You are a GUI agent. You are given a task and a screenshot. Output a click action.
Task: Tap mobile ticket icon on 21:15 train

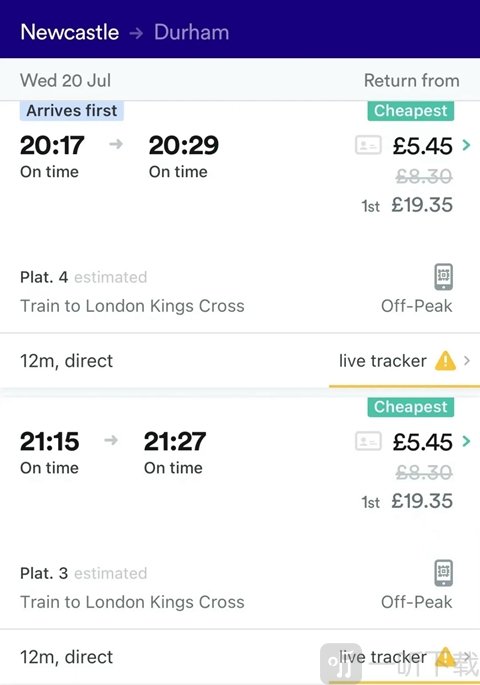tap(443, 573)
